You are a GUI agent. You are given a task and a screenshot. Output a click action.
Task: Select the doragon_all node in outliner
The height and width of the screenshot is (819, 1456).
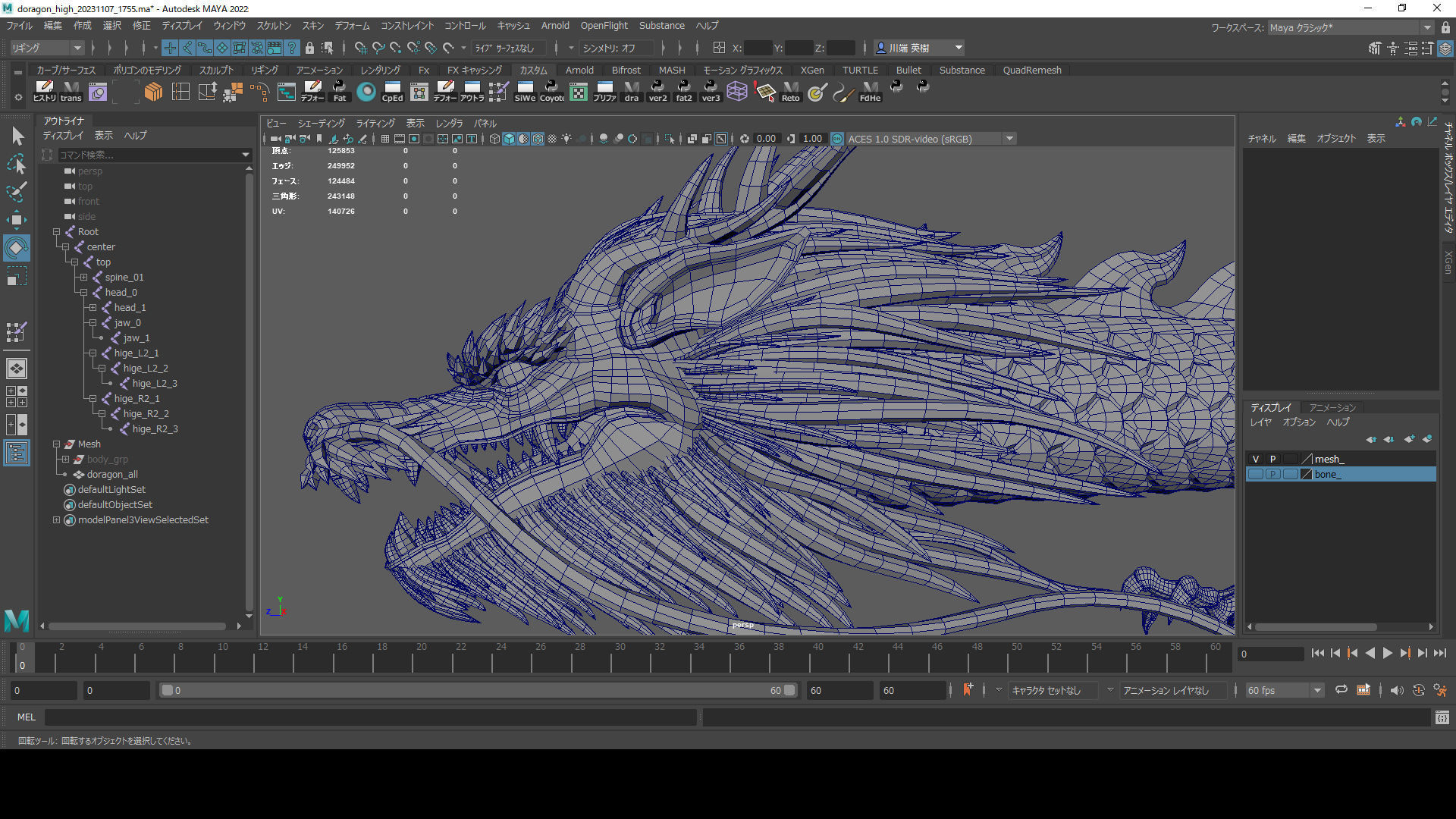112,474
